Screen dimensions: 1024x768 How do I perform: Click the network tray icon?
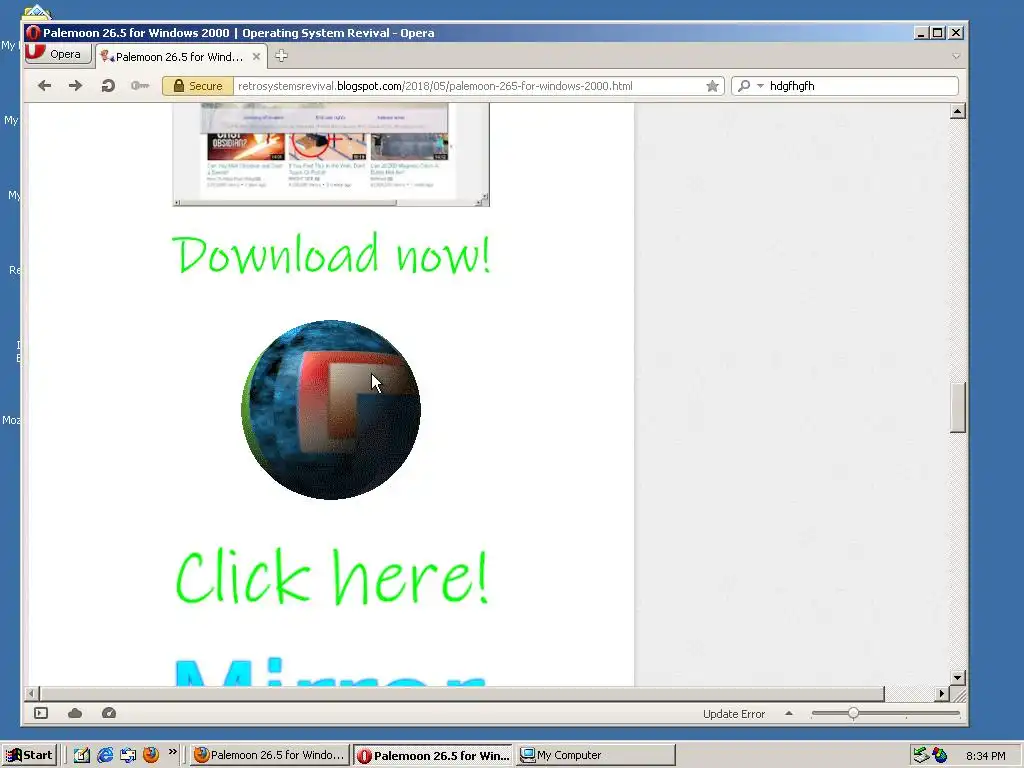921,755
